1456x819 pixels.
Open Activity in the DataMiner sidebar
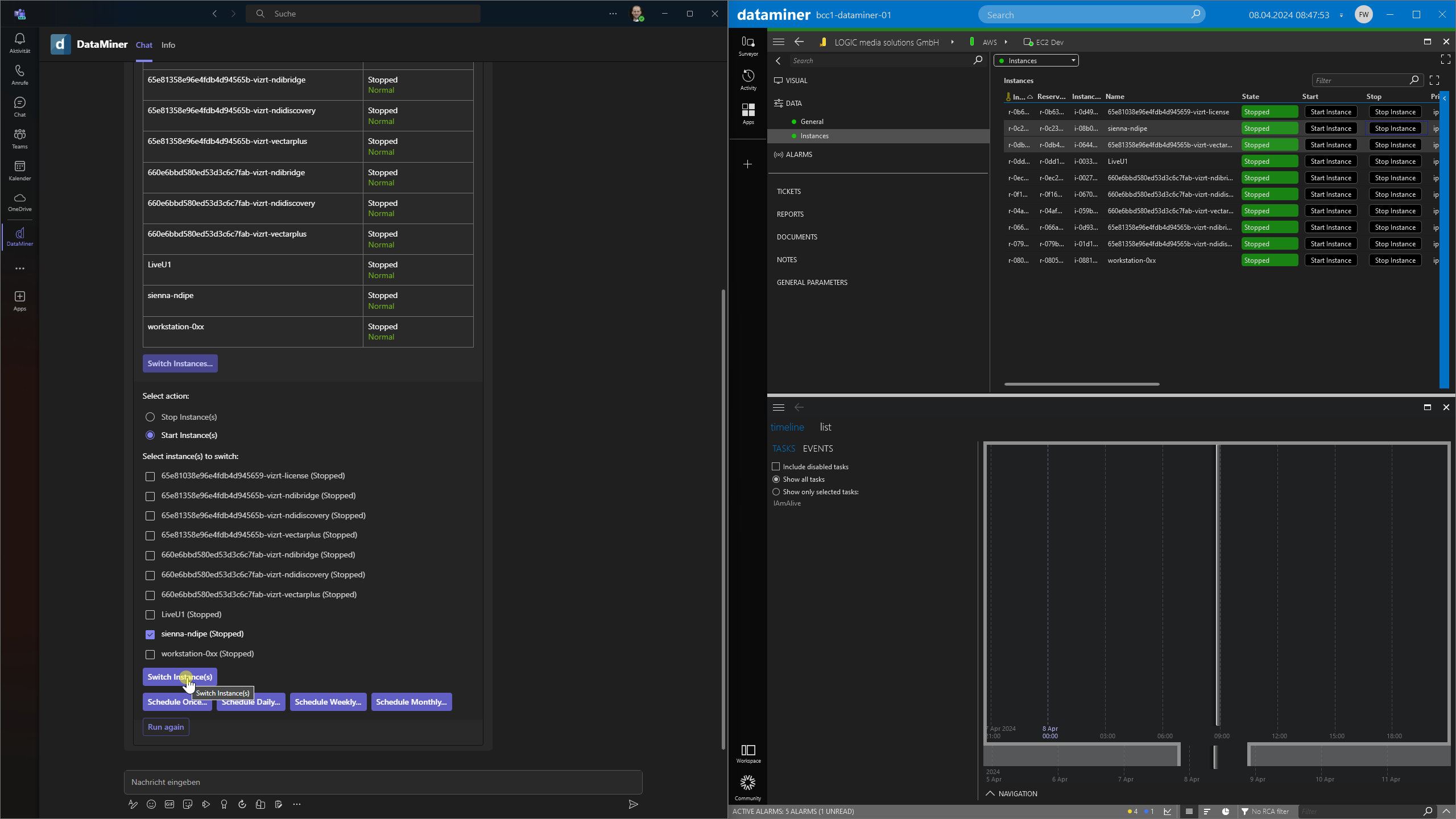[748, 80]
